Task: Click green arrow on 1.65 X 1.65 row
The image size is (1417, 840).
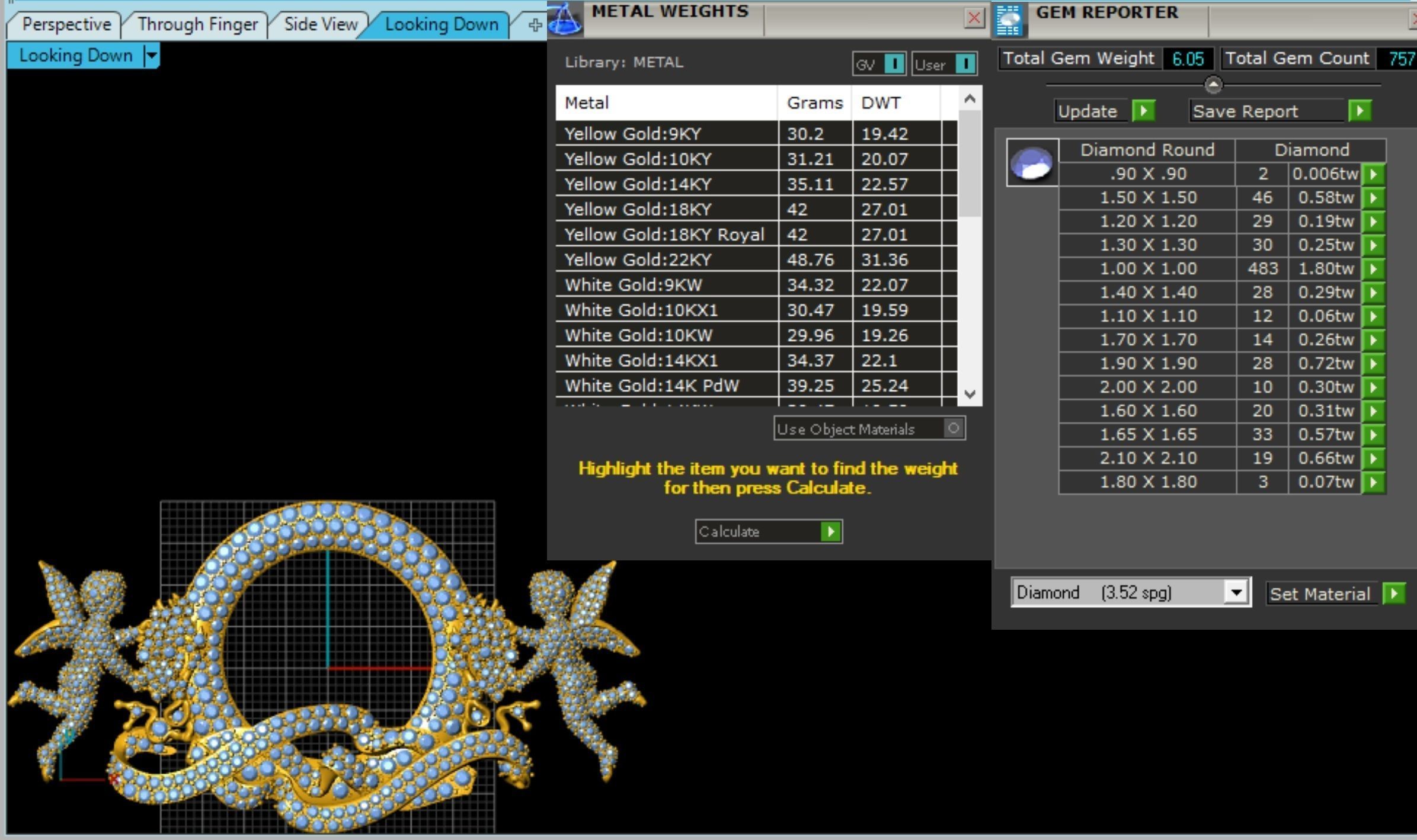Action: (1374, 435)
